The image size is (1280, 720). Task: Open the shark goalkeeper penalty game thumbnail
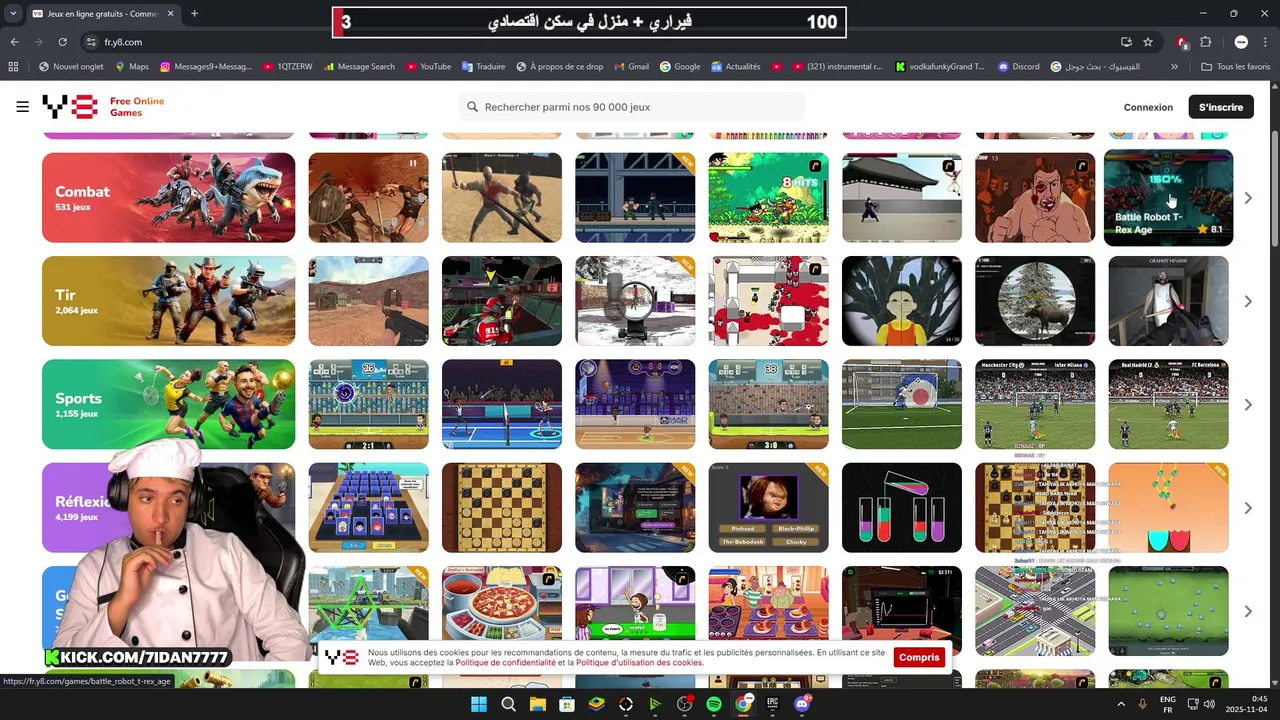(902, 404)
